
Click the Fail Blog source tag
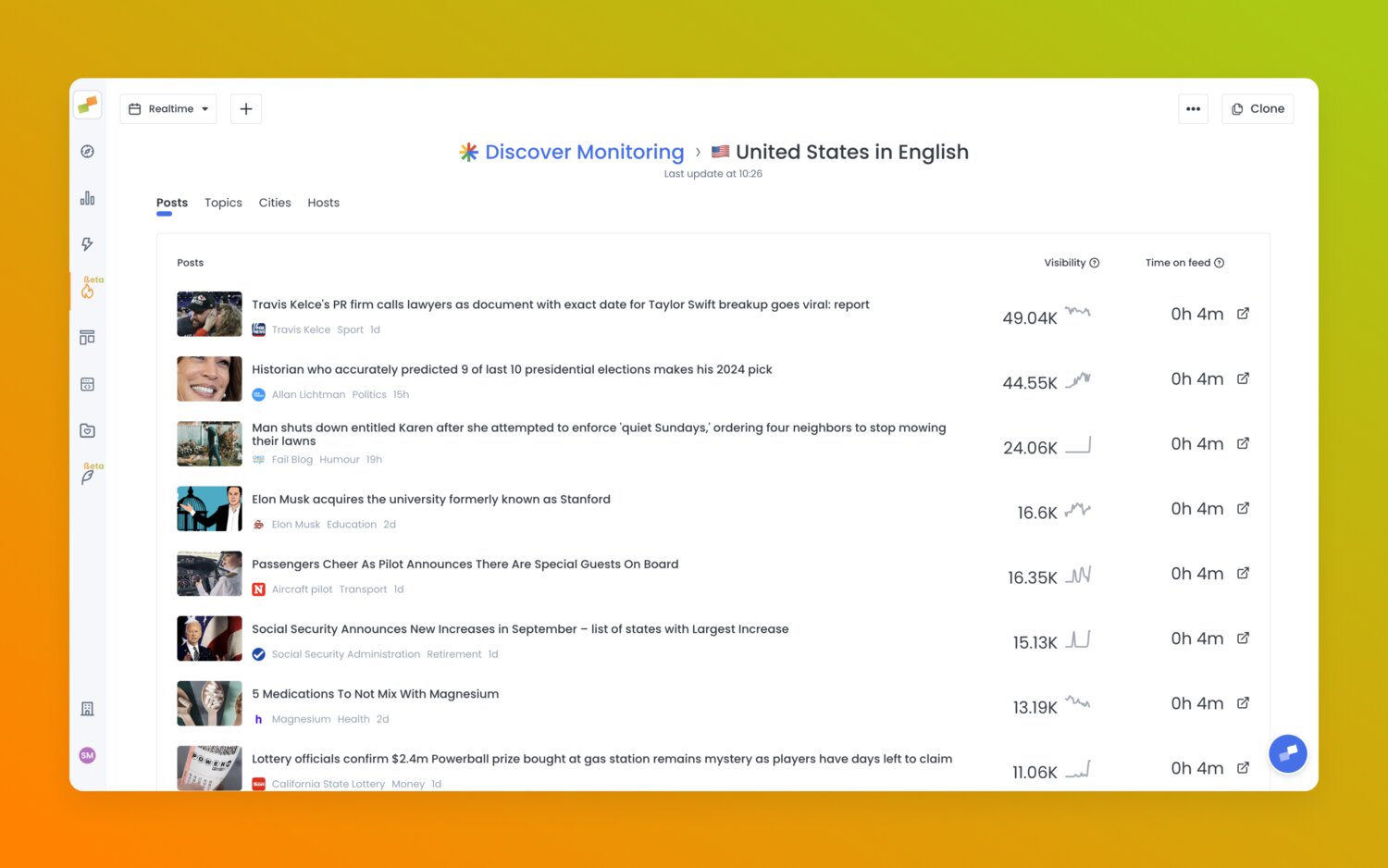292,460
